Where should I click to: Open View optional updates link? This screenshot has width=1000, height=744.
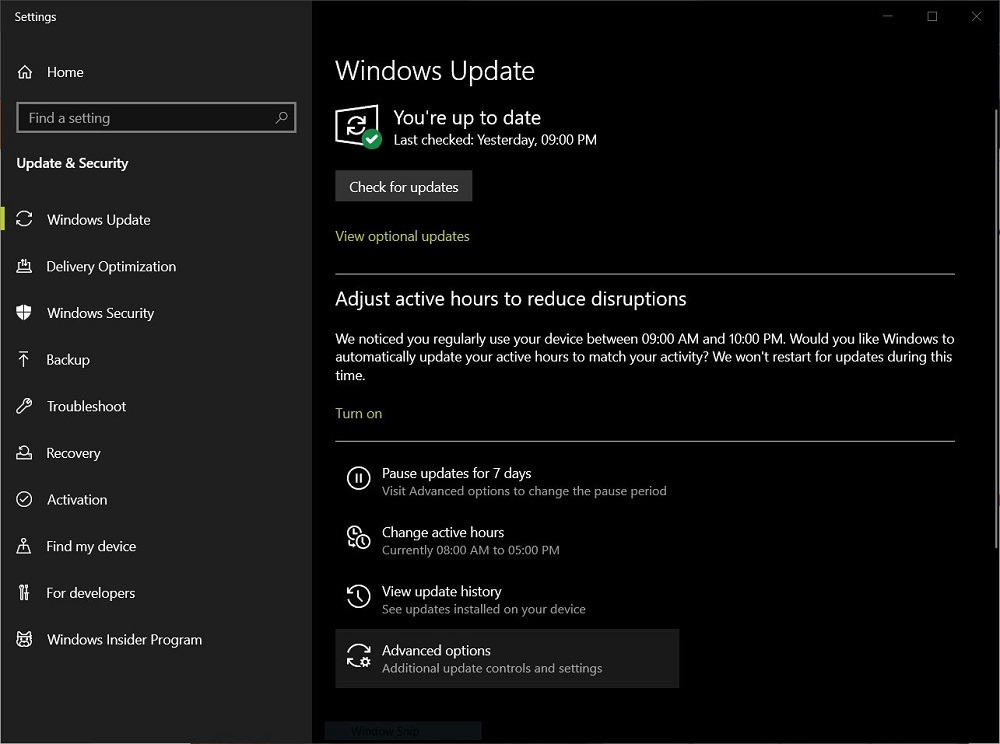point(402,236)
